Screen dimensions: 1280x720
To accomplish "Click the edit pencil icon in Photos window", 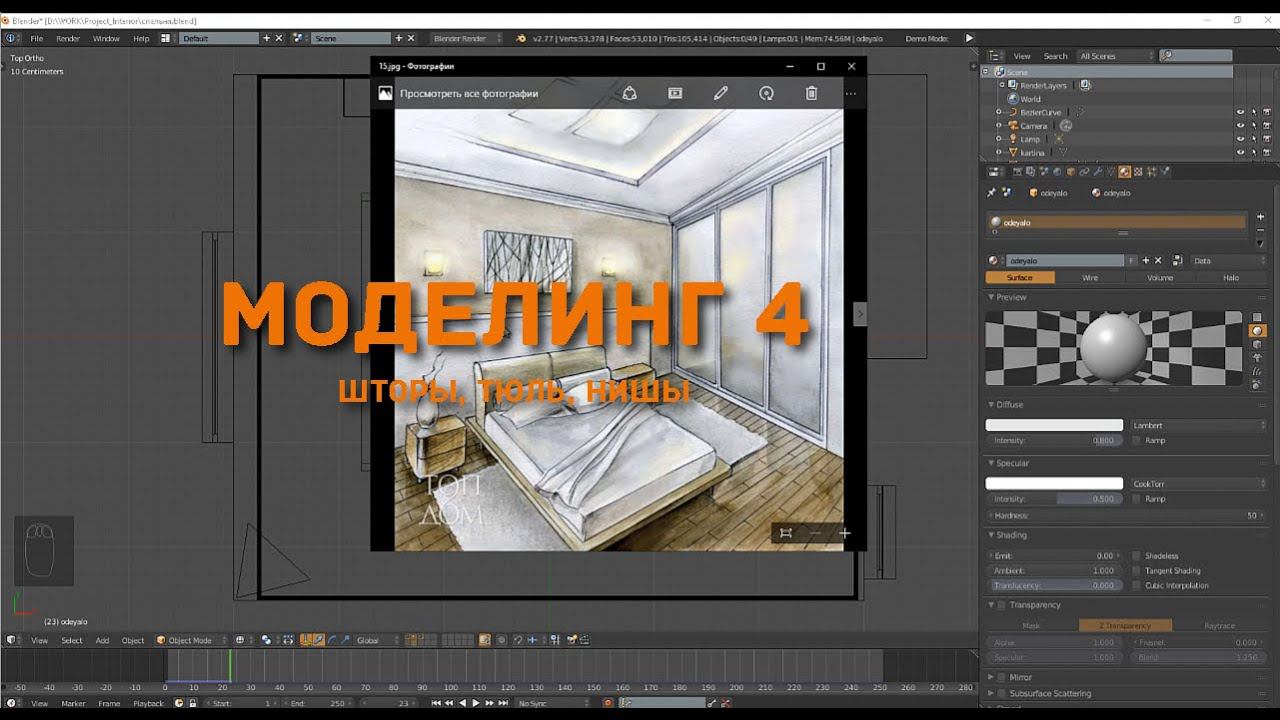I will click(x=720, y=93).
